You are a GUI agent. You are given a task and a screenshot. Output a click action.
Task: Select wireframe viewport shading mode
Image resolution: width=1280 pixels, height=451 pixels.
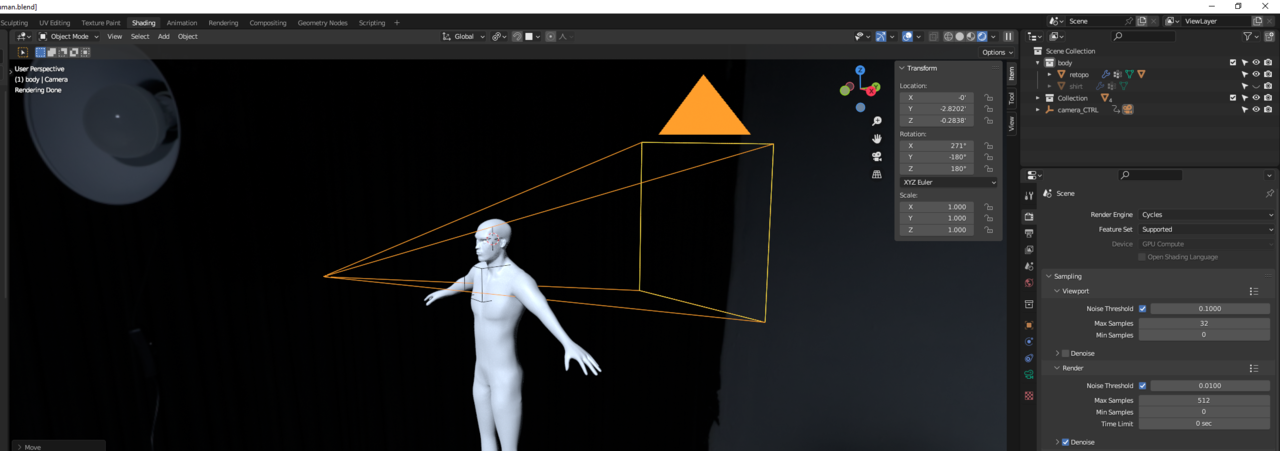coord(949,36)
